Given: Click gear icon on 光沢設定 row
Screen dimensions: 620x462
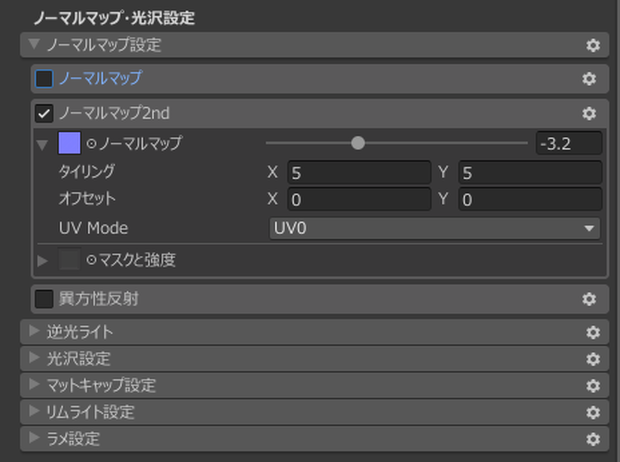Looking at the screenshot, I should coord(593,359).
